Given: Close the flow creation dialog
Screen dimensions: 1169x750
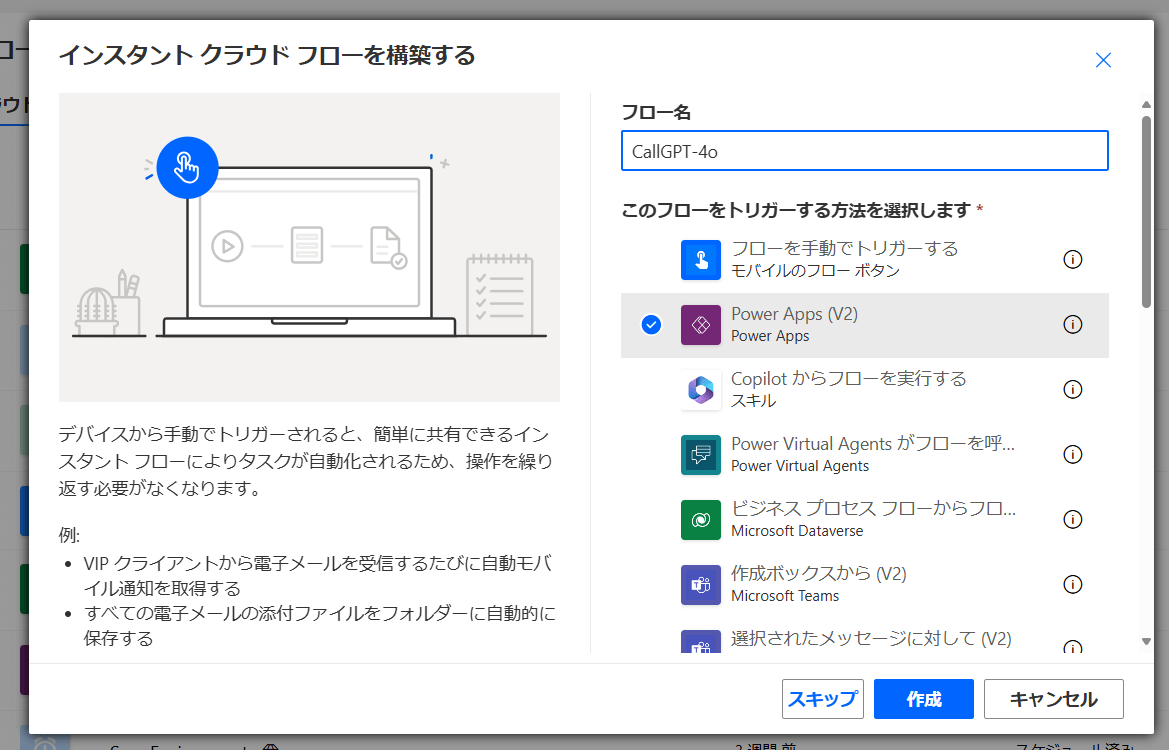Looking at the screenshot, I should pos(1103,60).
